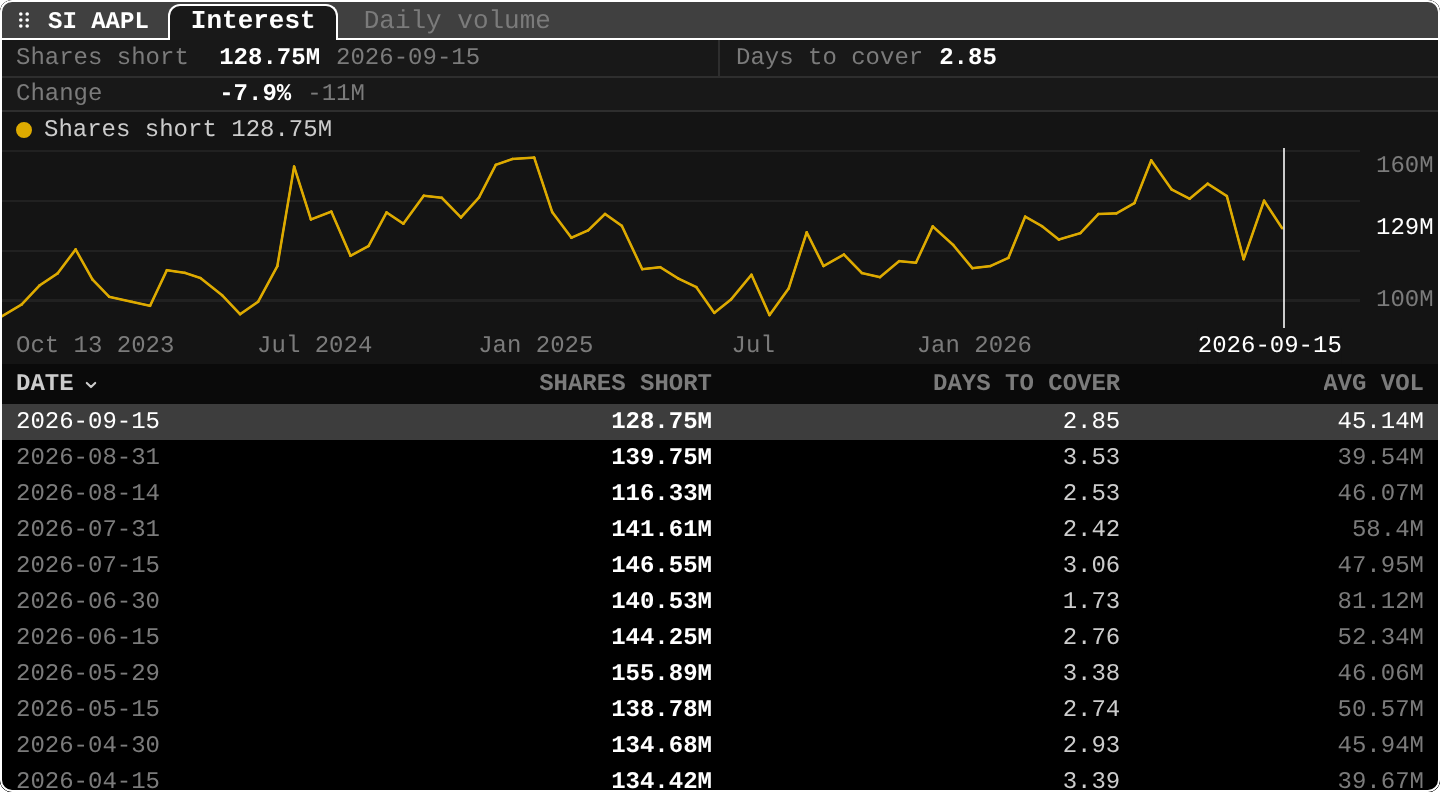Sort by DAYS TO COVER column header
This screenshot has height=792, width=1440.
1026,383
